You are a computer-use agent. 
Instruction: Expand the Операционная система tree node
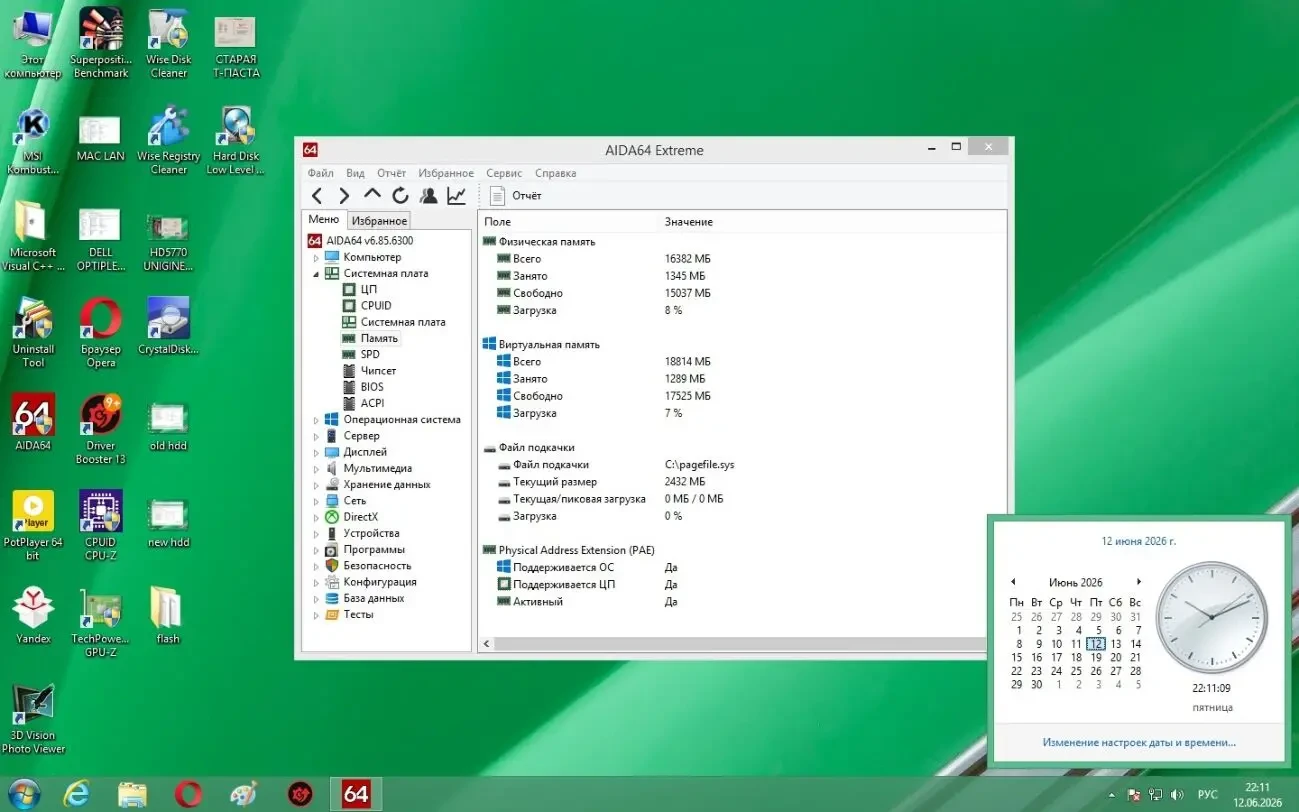(317, 420)
